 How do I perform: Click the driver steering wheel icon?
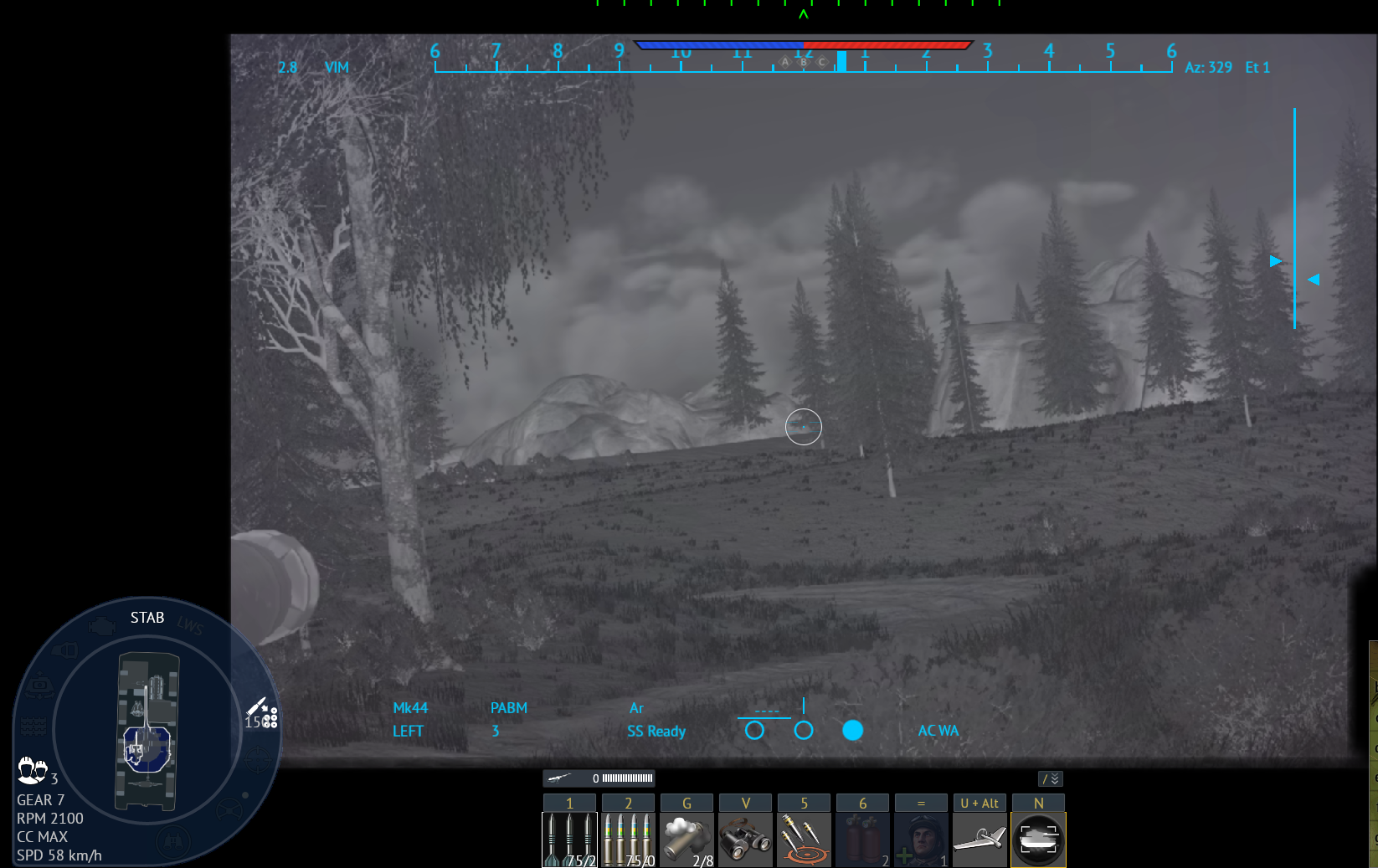[229, 809]
